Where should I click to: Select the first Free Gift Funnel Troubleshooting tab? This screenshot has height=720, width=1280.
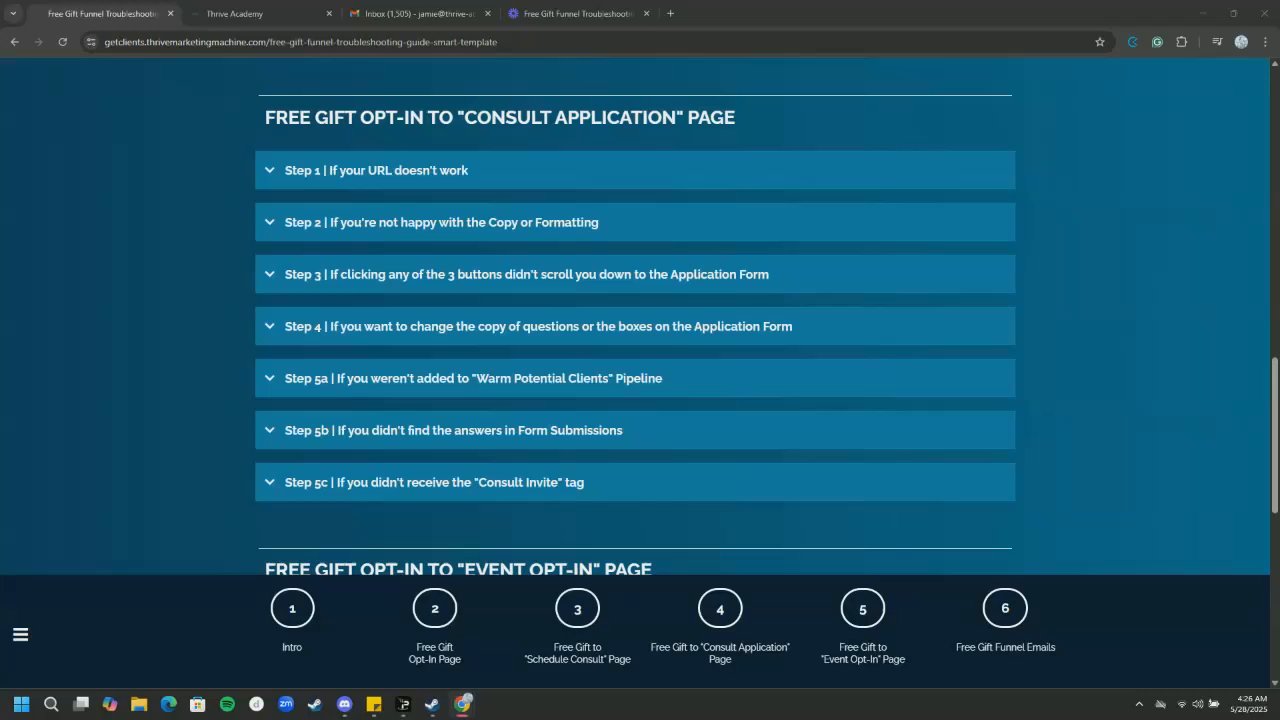click(102, 13)
